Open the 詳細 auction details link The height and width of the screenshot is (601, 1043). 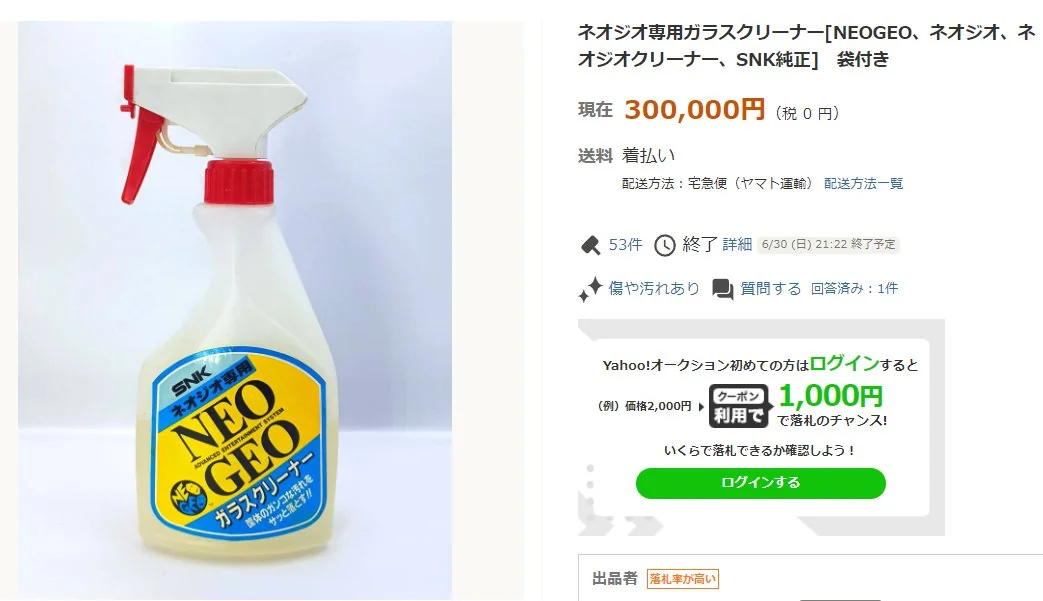coord(737,245)
